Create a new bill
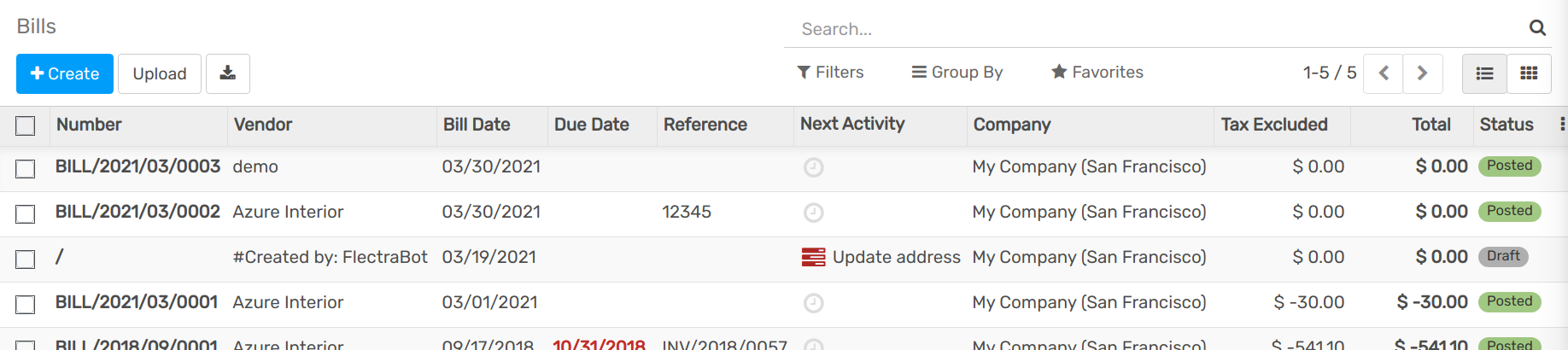The height and width of the screenshot is (350, 1568). click(x=65, y=73)
